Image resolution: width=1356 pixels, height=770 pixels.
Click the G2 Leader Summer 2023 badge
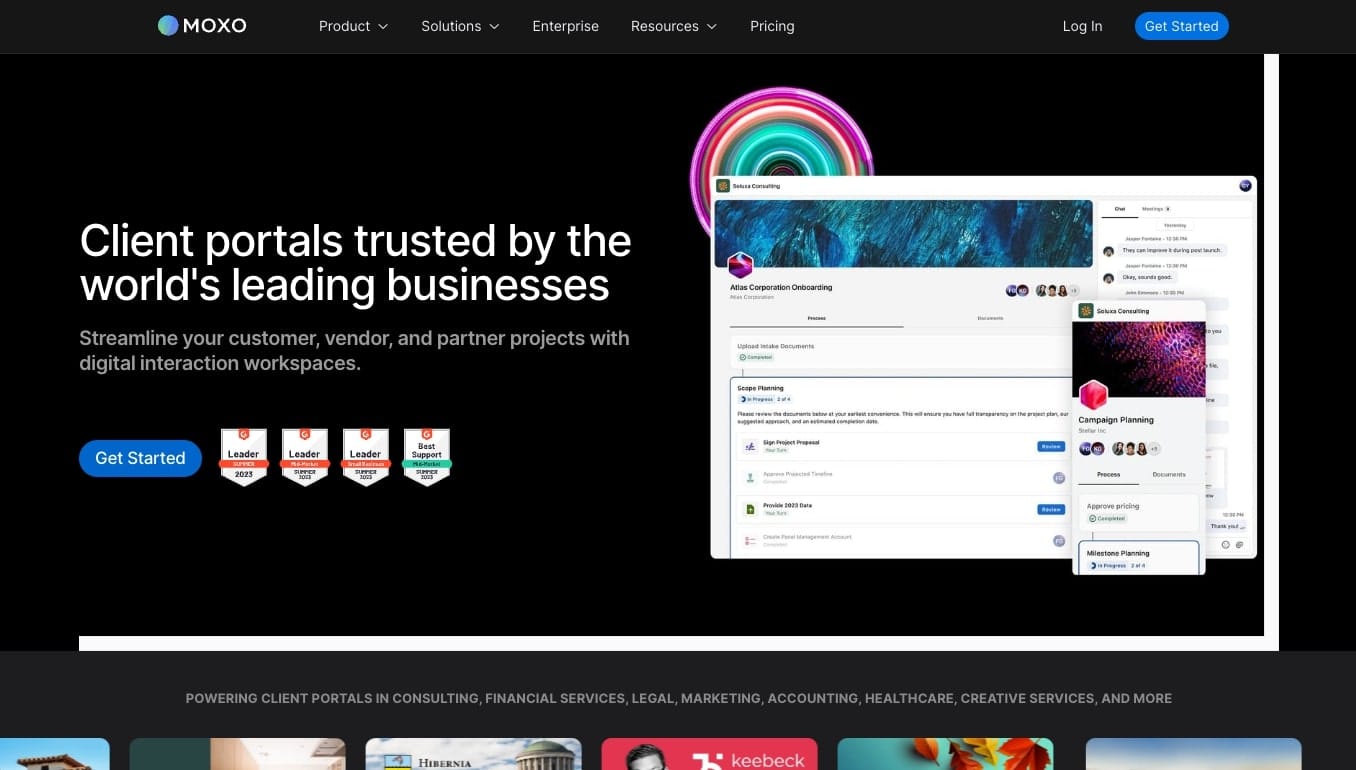244,457
